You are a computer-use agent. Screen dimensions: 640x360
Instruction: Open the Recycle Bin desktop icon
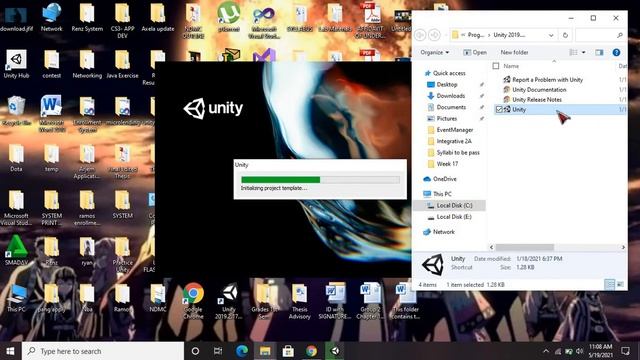click(x=16, y=111)
